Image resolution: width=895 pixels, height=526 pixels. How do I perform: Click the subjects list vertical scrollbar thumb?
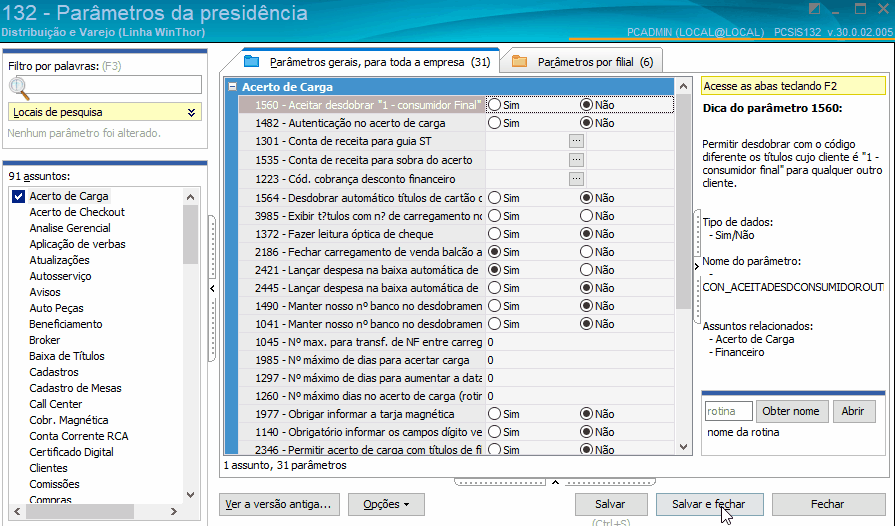(191, 234)
